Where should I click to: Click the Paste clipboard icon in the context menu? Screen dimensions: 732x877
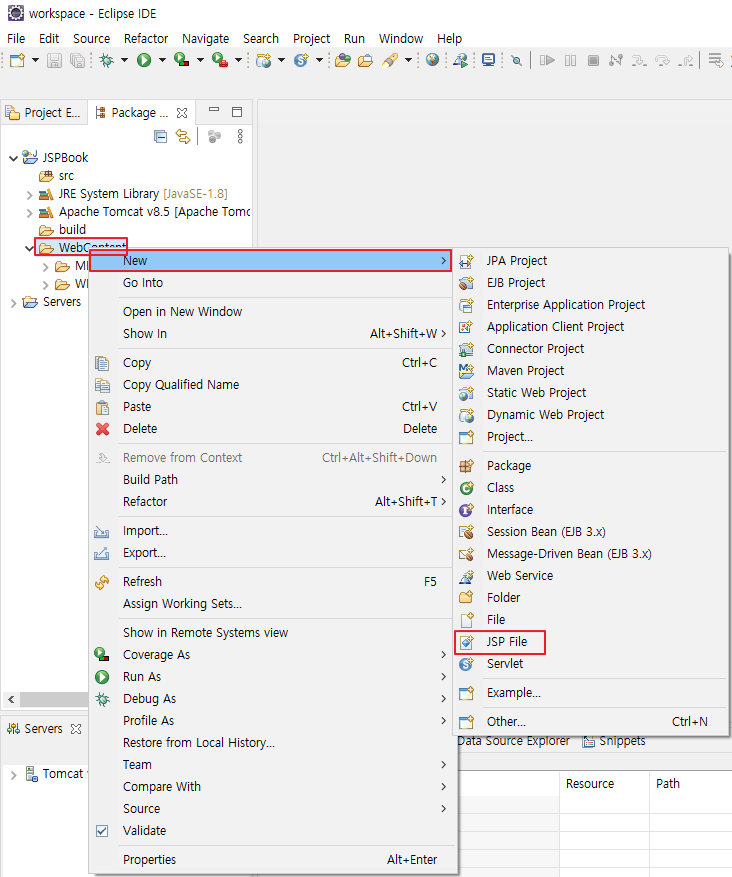pyautogui.click(x=102, y=407)
